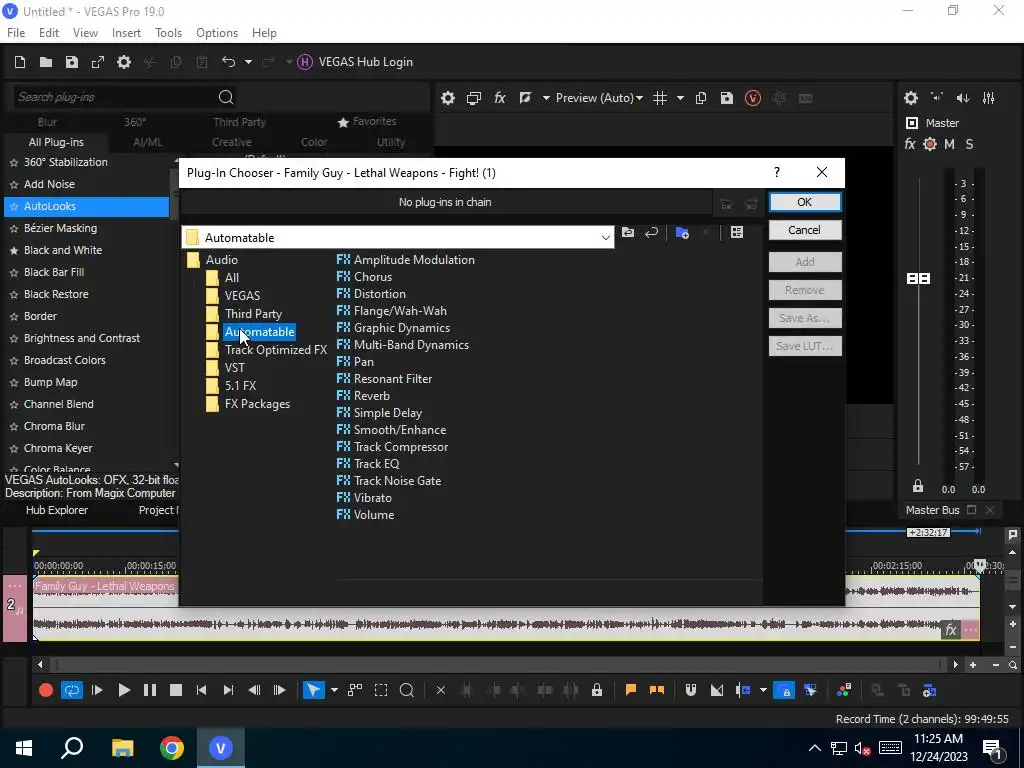Open Render As export icon

point(98,62)
